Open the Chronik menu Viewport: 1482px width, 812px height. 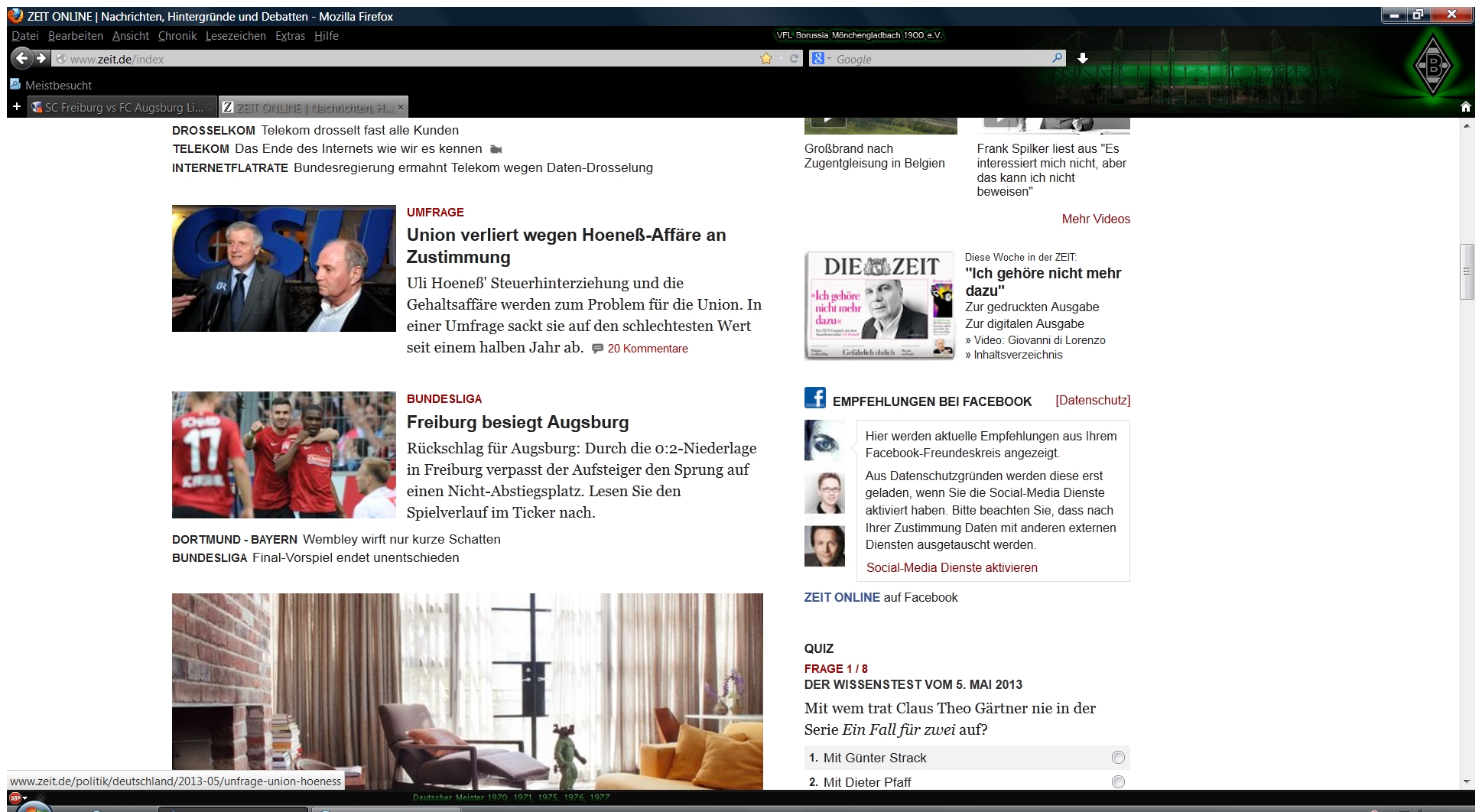(177, 36)
